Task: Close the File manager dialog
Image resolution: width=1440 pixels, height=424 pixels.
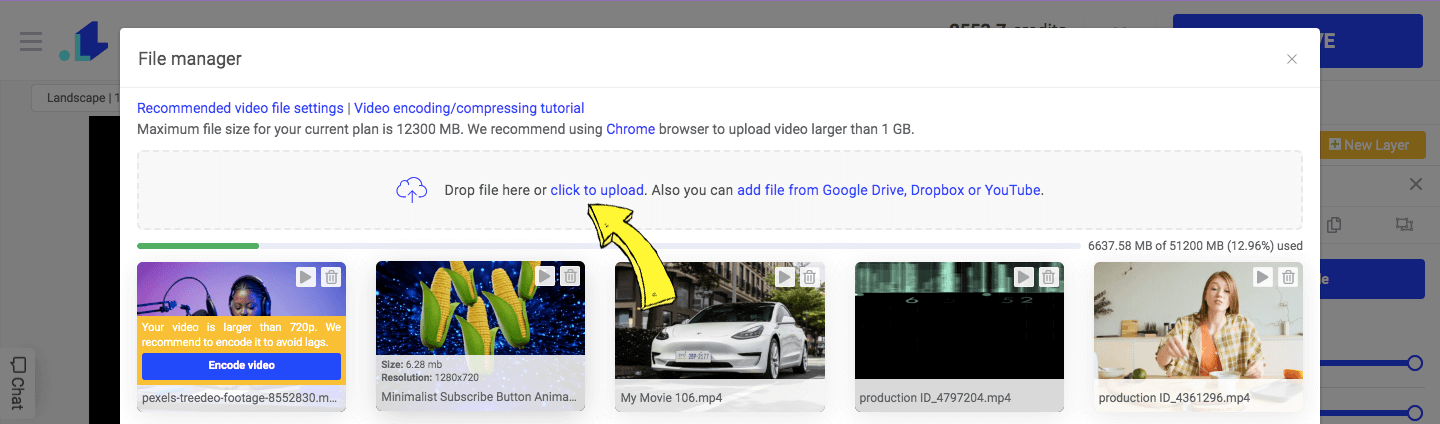Action: (1292, 59)
